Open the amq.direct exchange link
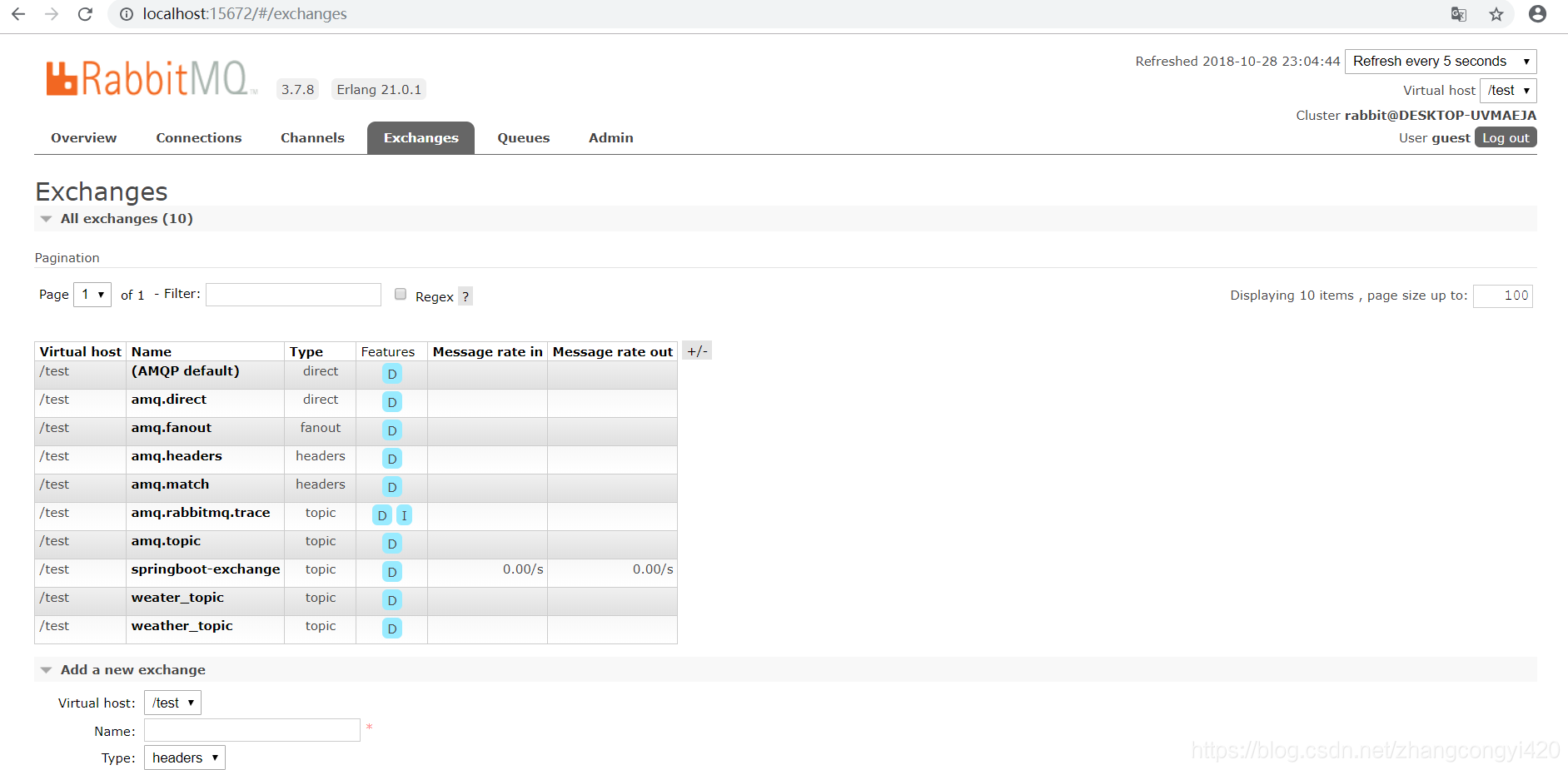The image size is (1568, 770). pyautogui.click(x=169, y=400)
